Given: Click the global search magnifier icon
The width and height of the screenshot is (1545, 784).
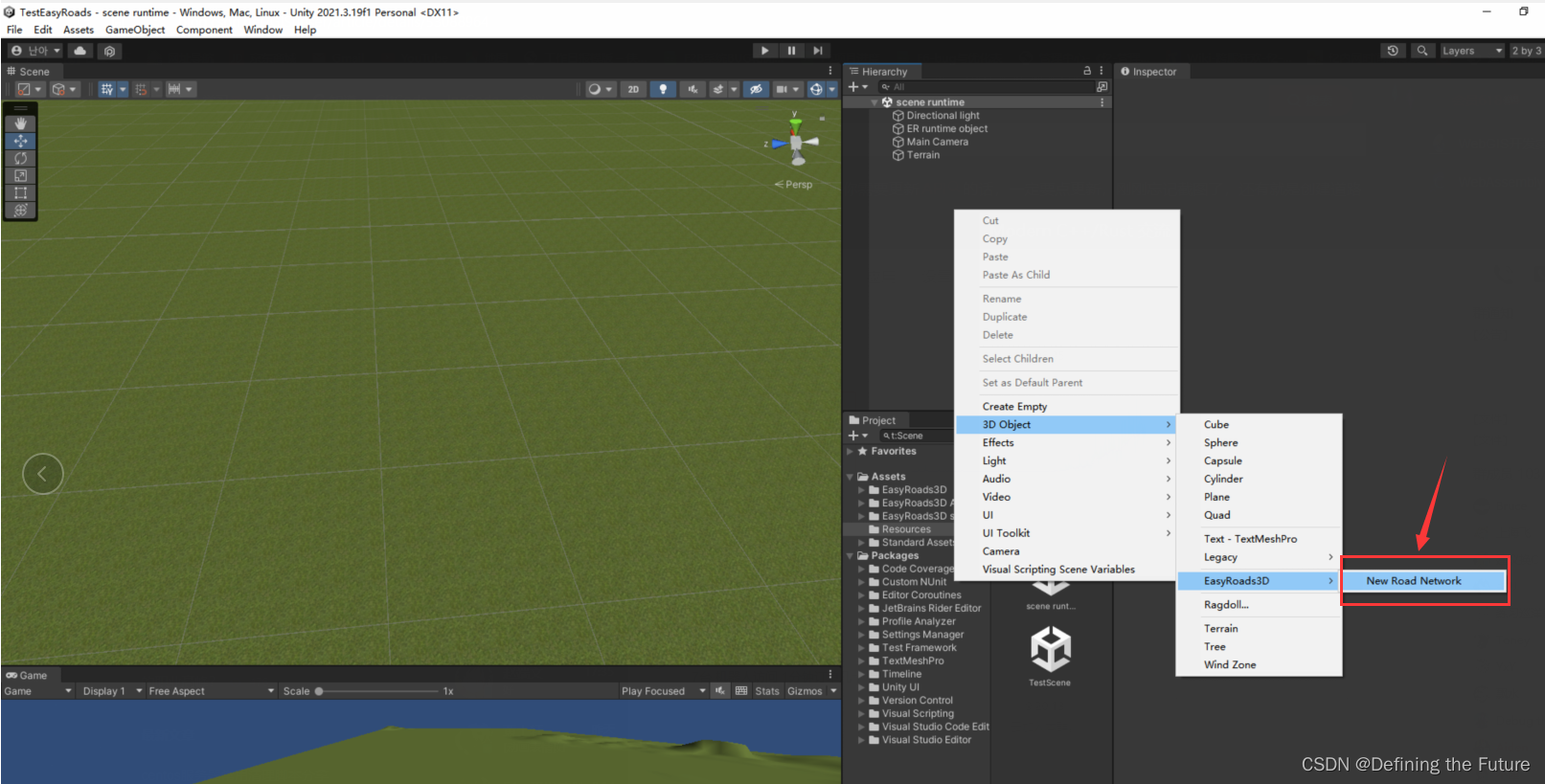Looking at the screenshot, I should click(x=1422, y=51).
